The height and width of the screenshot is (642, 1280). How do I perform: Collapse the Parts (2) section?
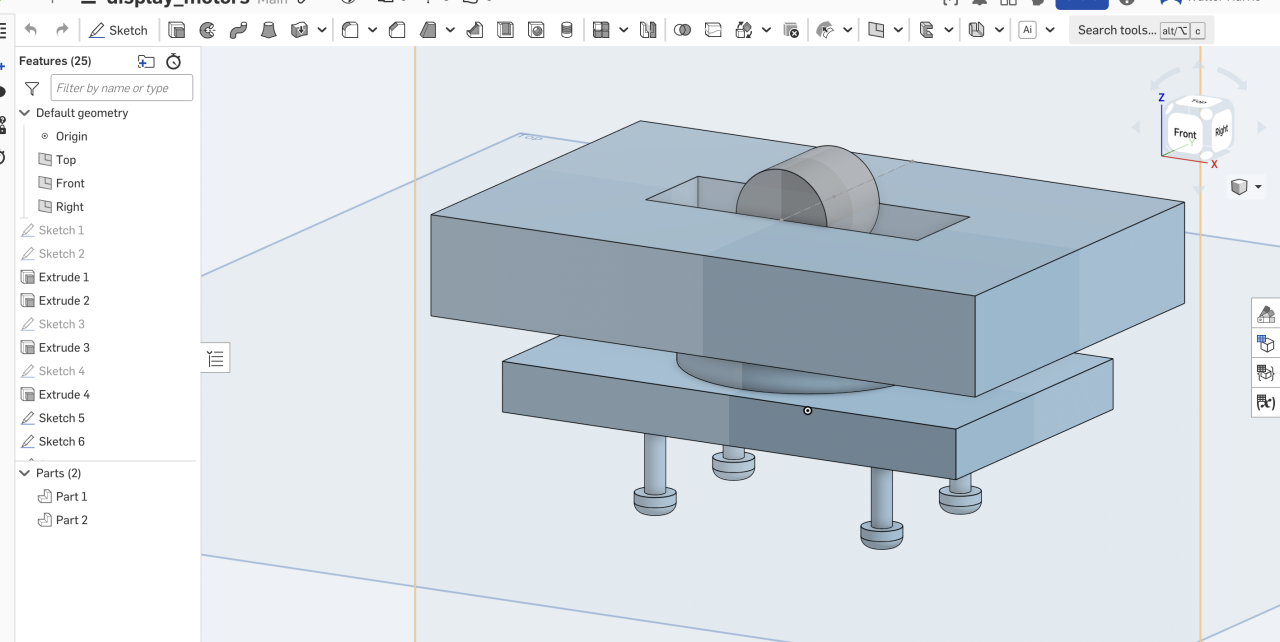tap(25, 473)
